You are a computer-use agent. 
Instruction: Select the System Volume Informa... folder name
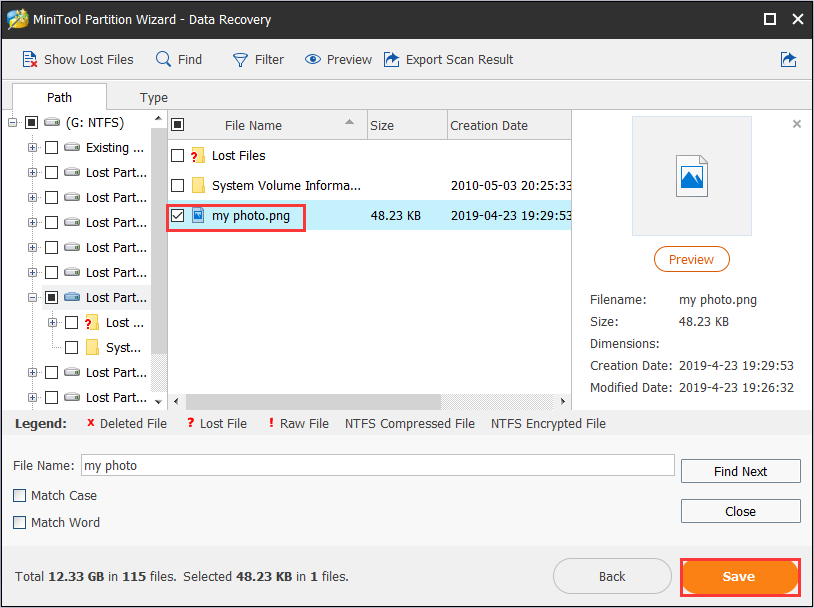click(286, 185)
